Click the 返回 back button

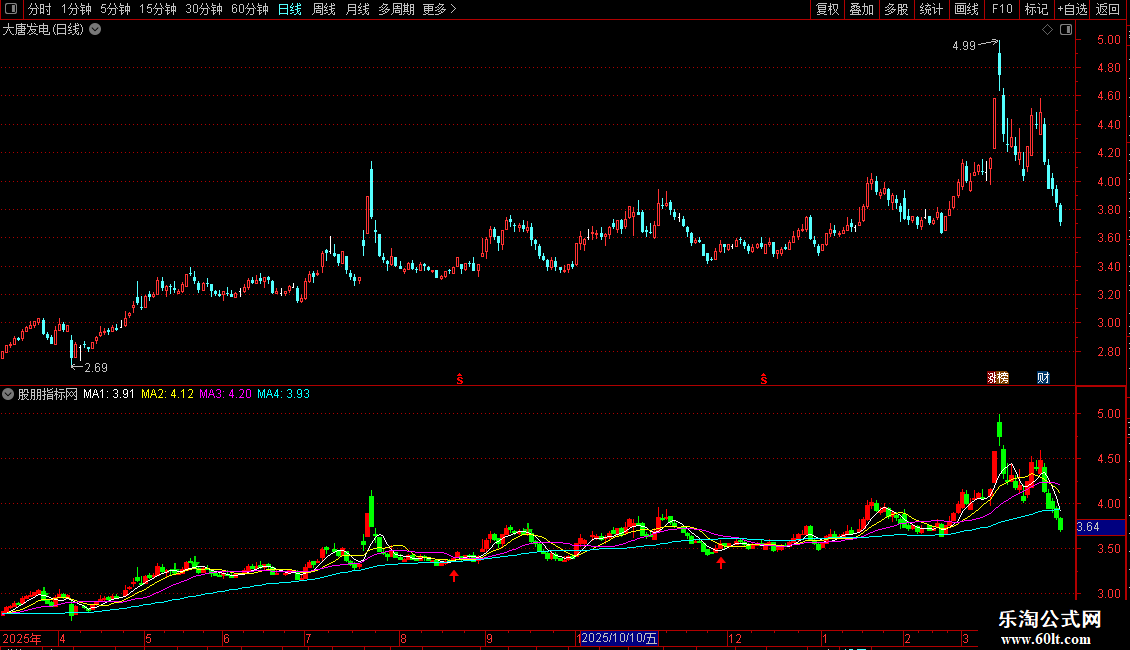click(1108, 9)
